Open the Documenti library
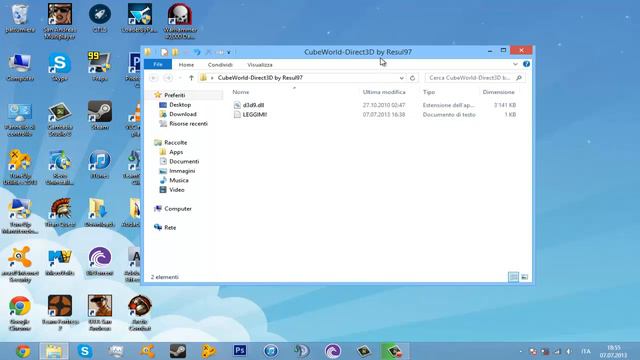Image resolution: width=640 pixels, height=360 pixels. pos(184,161)
